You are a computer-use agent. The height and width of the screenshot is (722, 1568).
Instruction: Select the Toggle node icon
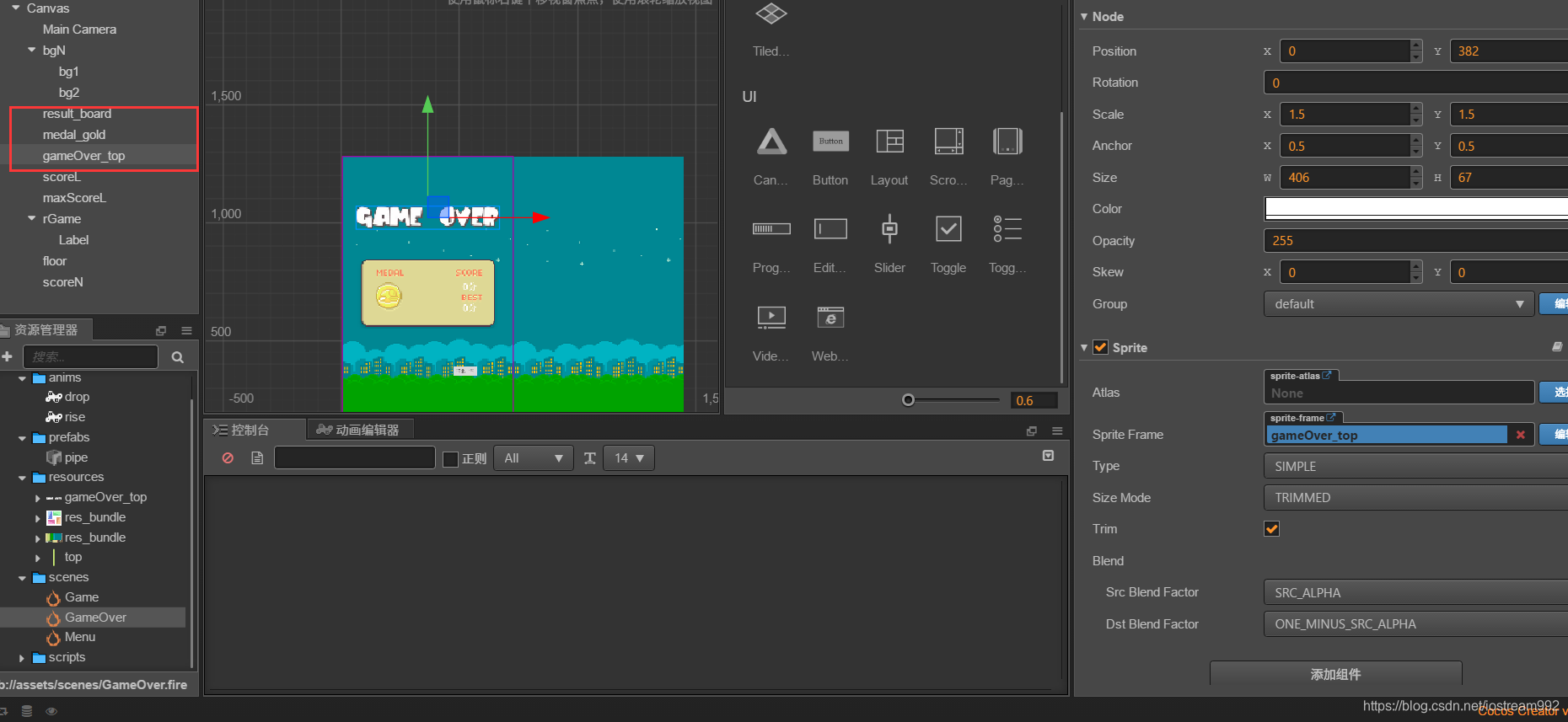(948, 229)
